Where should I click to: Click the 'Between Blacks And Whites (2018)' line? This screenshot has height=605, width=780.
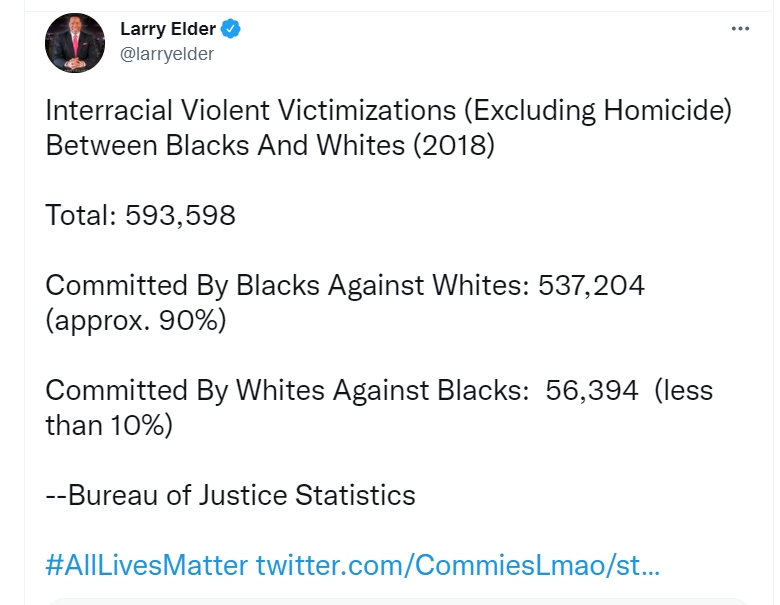tap(270, 146)
